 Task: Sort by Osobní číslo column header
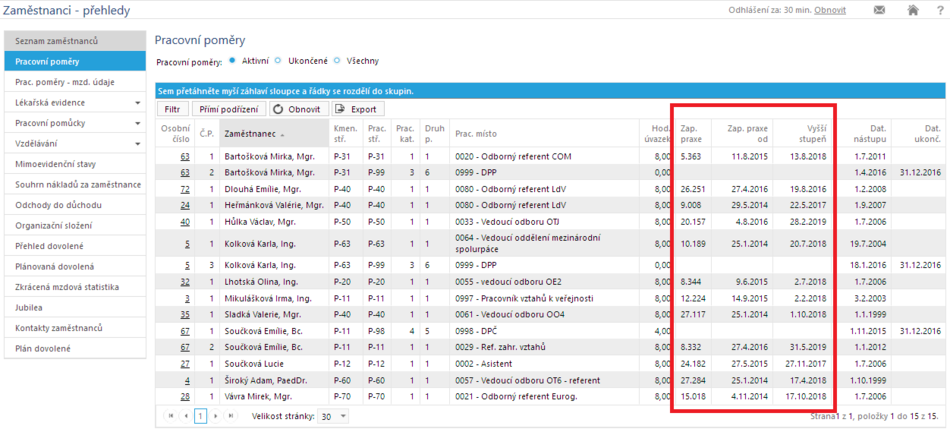click(176, 133)
